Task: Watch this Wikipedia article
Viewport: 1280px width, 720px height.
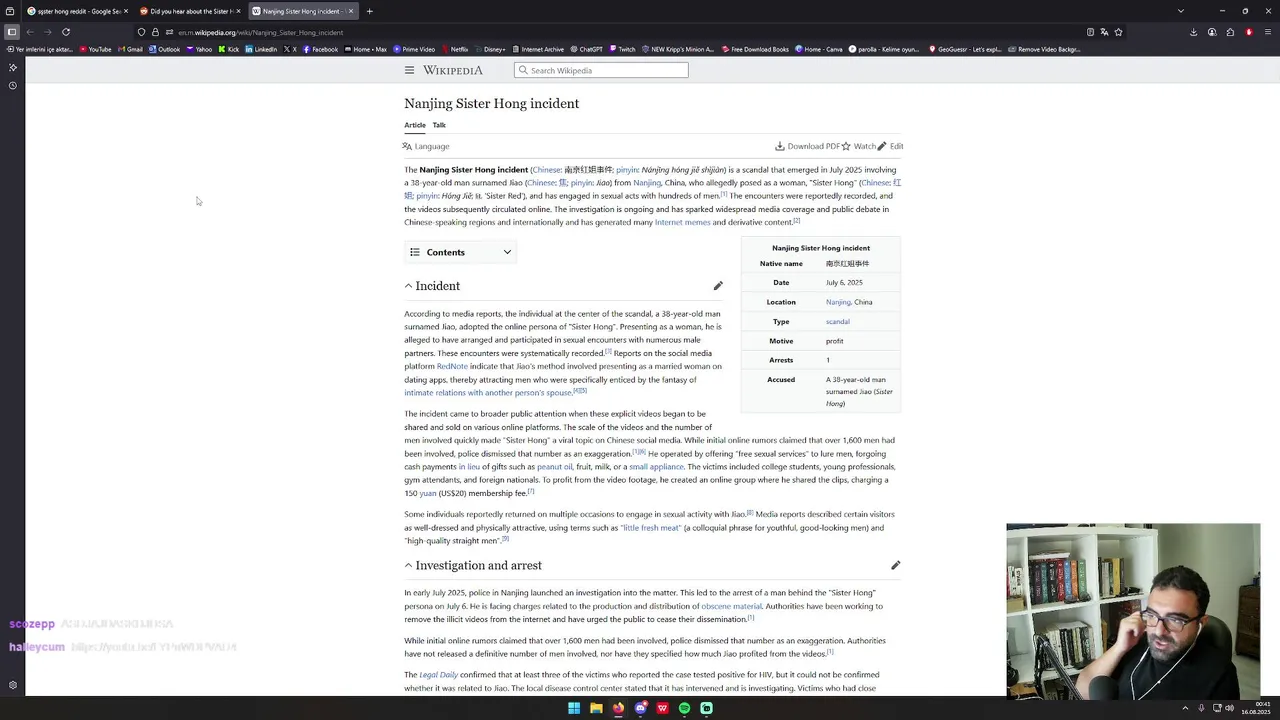Action: (858, 146)
